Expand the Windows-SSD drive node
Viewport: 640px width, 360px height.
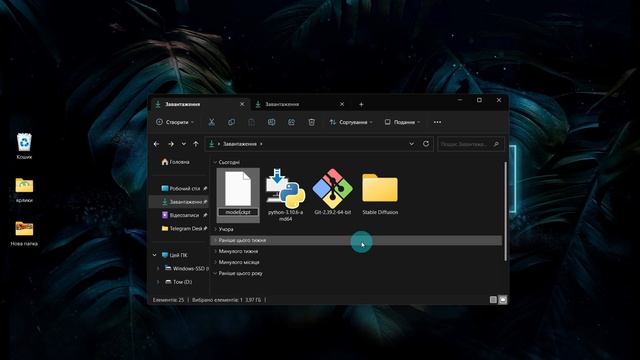tap(158, 269)
